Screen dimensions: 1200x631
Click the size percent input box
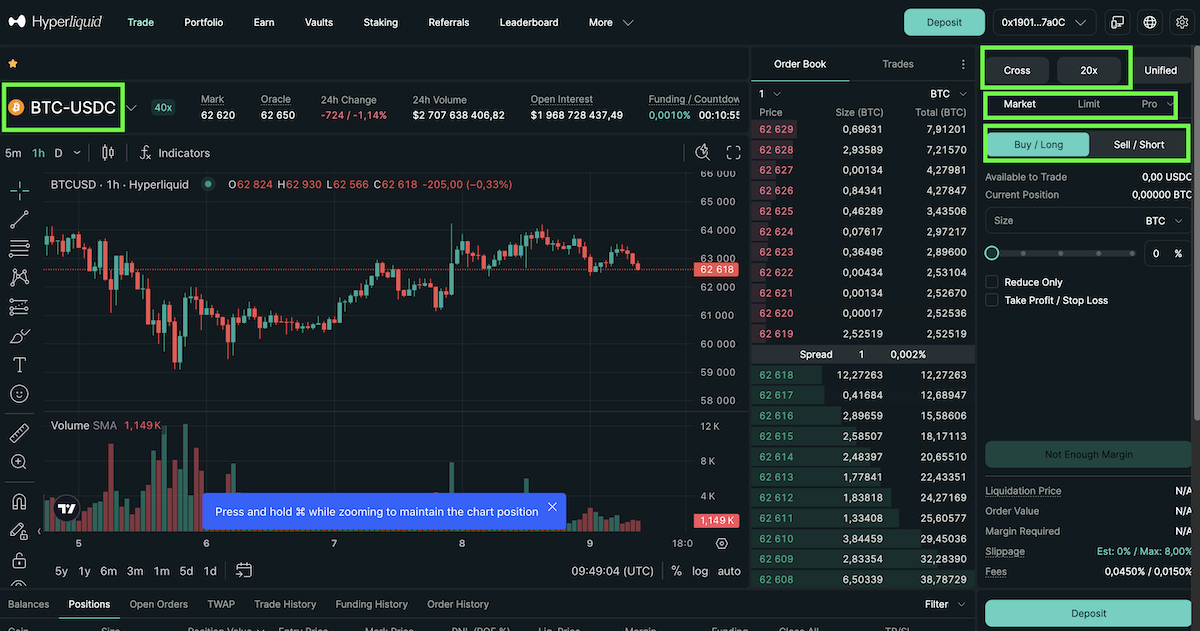(x=1168, y=253)
